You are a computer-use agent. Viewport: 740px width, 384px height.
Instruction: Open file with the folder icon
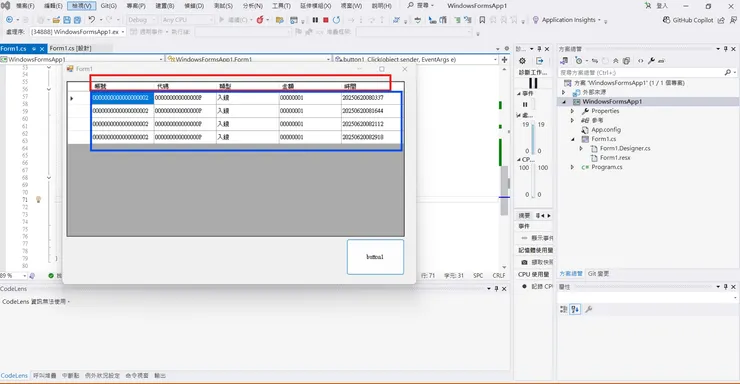coord(56,20)
